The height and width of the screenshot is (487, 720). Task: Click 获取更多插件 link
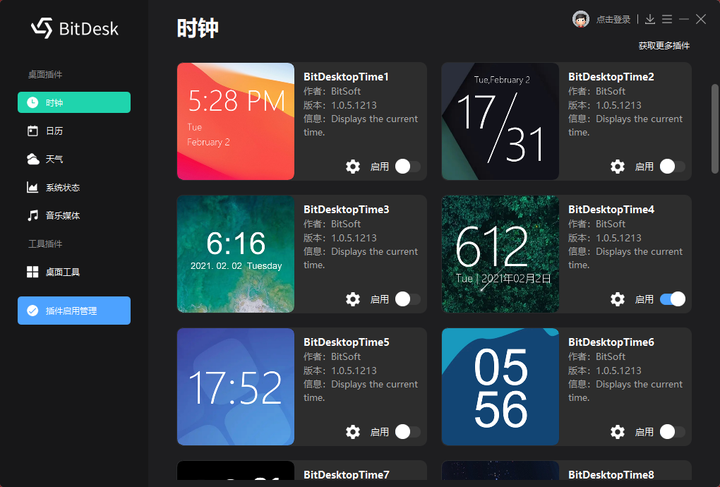pos(664,45)
